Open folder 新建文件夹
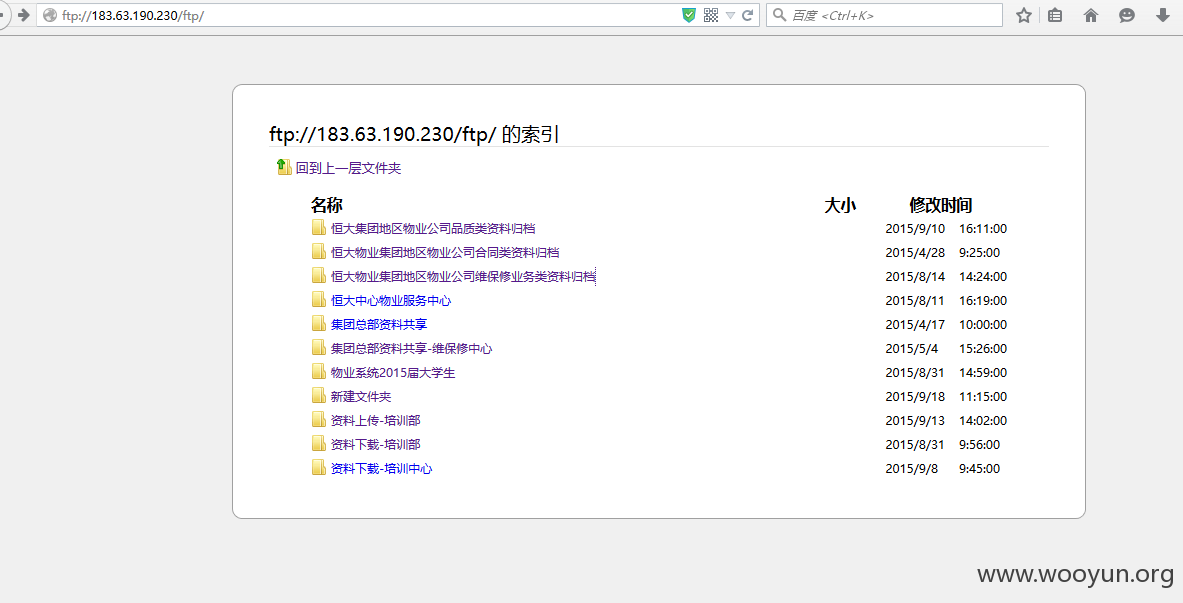Viewport: 1183px width, 603px height. point(361,397)
